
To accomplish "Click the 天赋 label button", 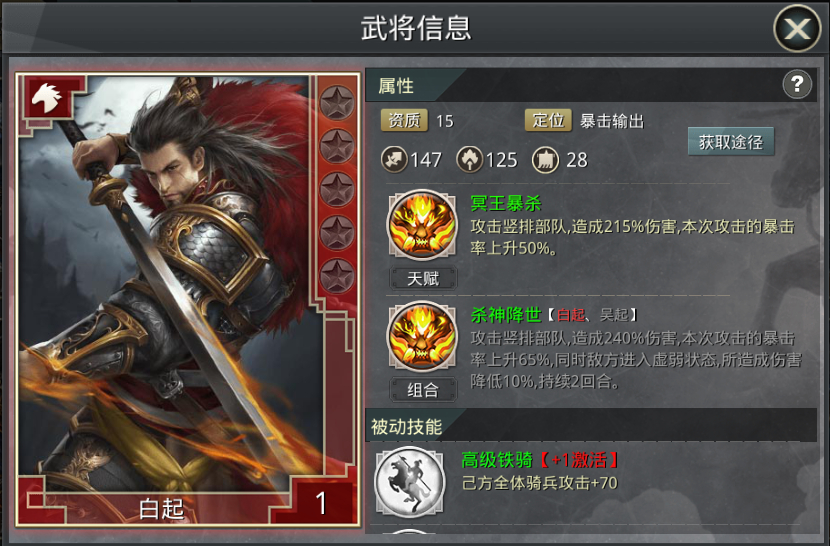I will (423, 279).
